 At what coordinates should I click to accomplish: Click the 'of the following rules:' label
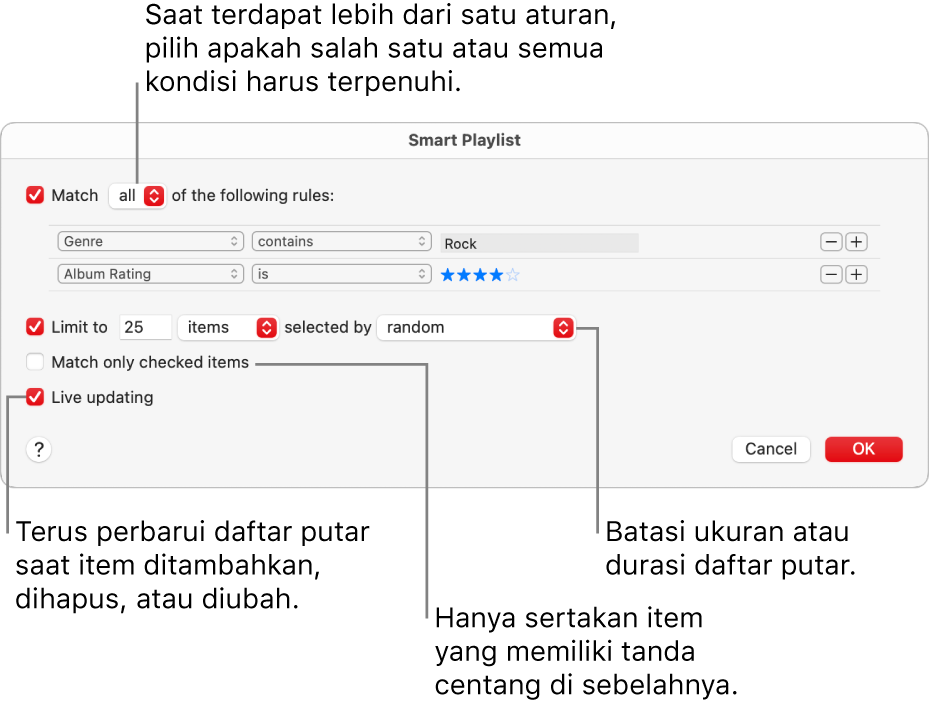pos(253,195)
